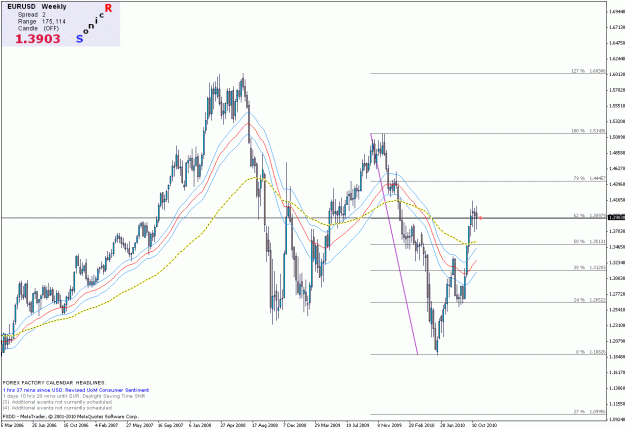
Task: Select the 0 % Fibonacci level label
Action: tap(590, 352)
